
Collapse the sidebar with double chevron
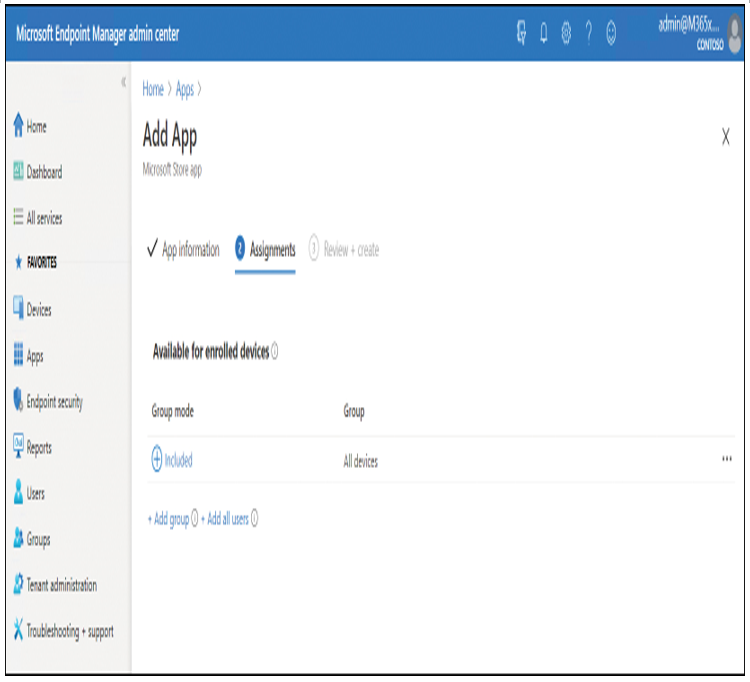click(x=123, y=82)
